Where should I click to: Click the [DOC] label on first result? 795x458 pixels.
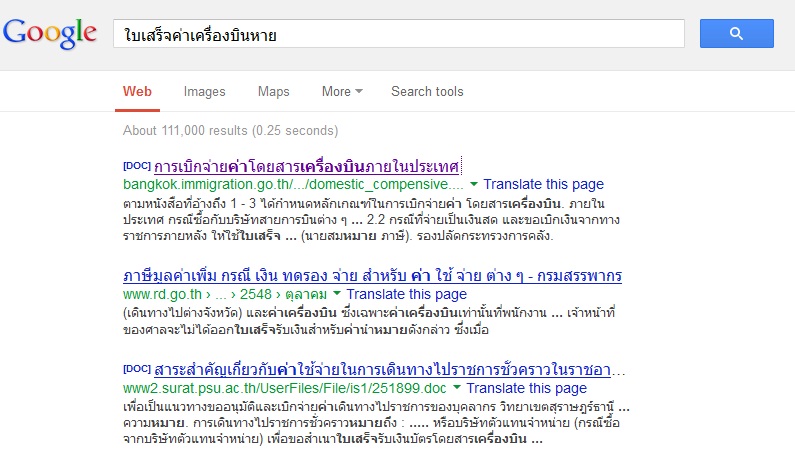pos(137,166)
